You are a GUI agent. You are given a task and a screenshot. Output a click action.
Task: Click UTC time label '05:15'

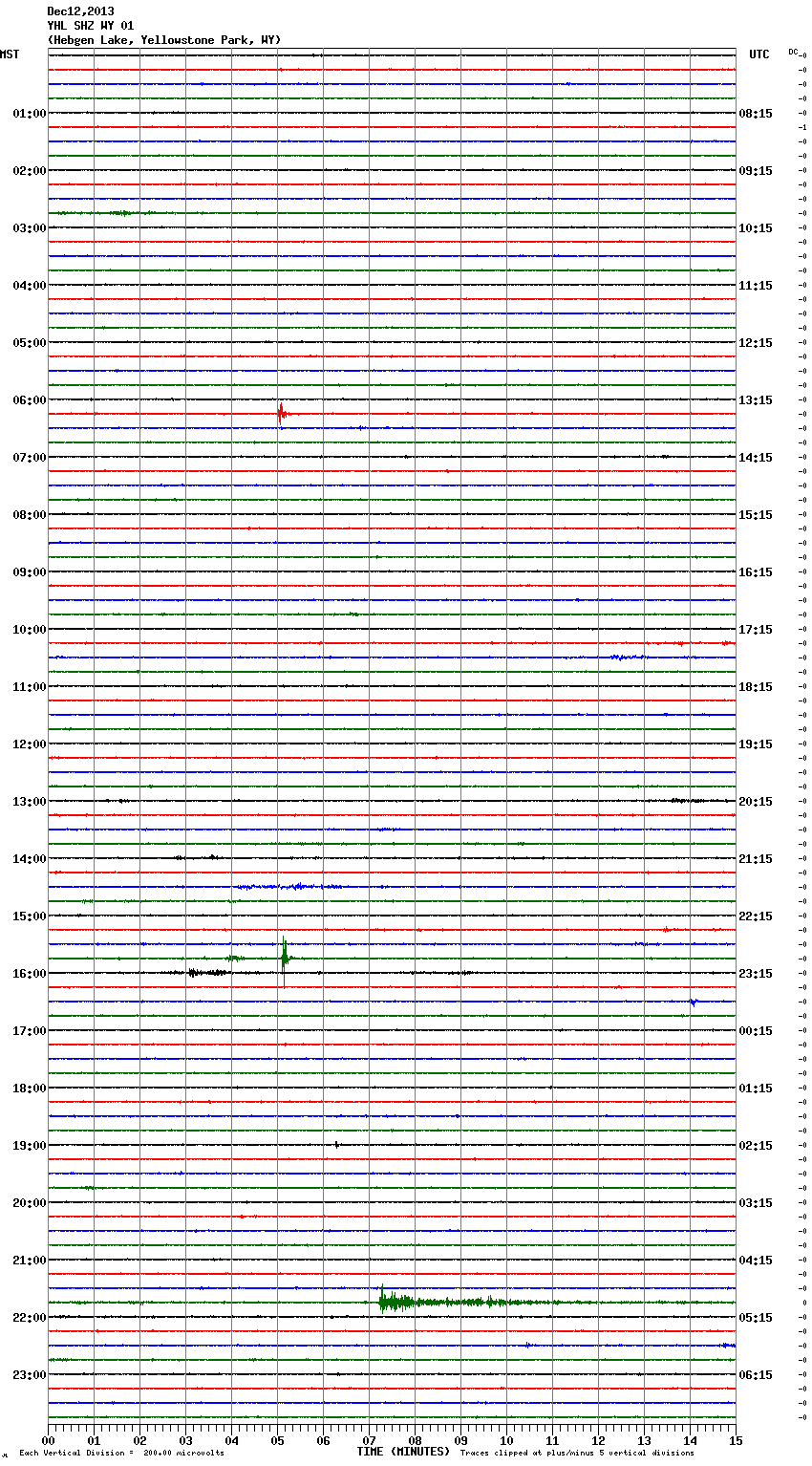(x=756, y=1318)
